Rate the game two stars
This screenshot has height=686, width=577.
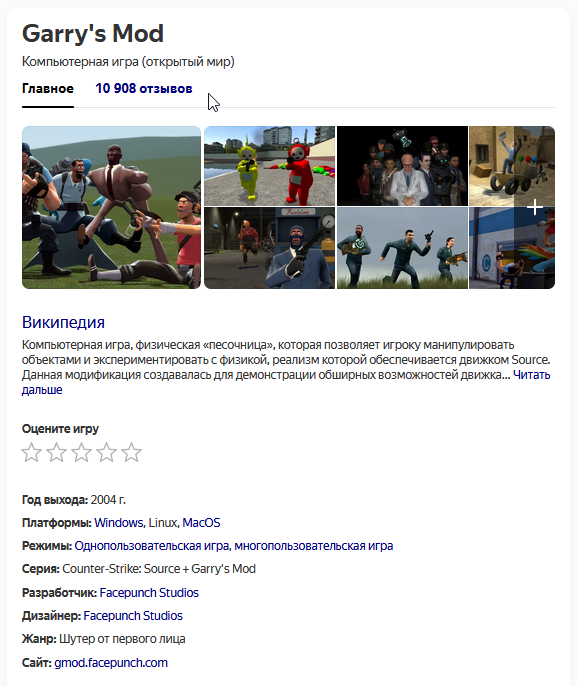(x=56, y=452)
